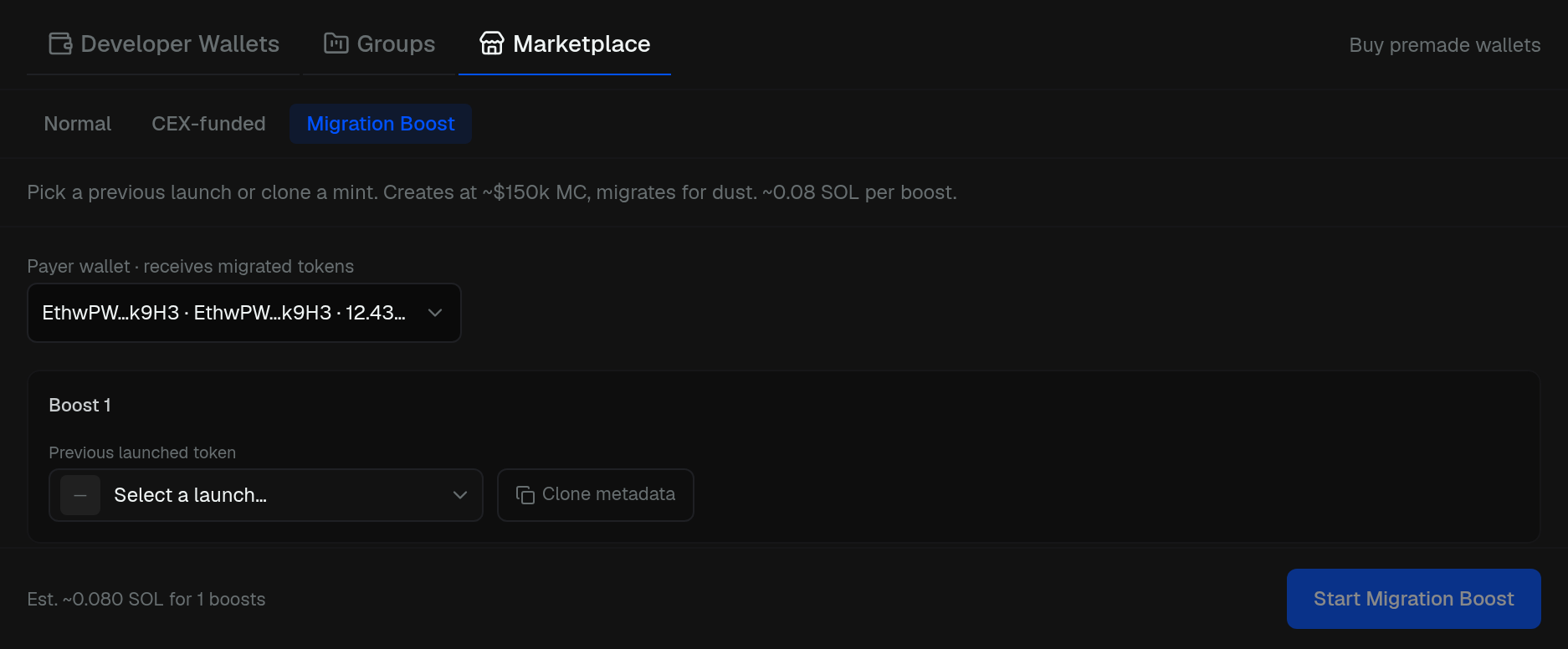The width and height of the screenshot is (1568, 649).
Task: Open the Marketplace tab
Action: point(565,43)
